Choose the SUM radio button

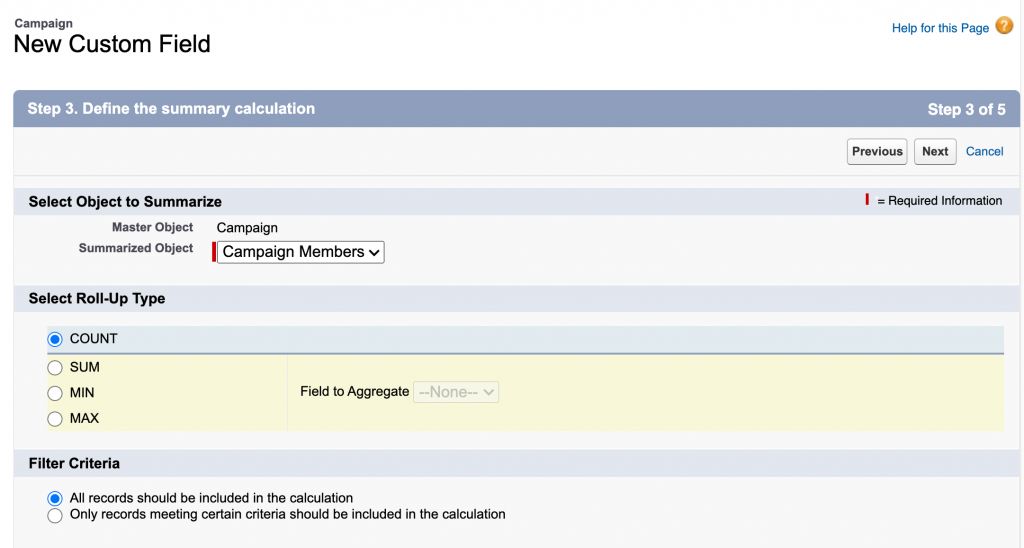(x=55, y=368)
